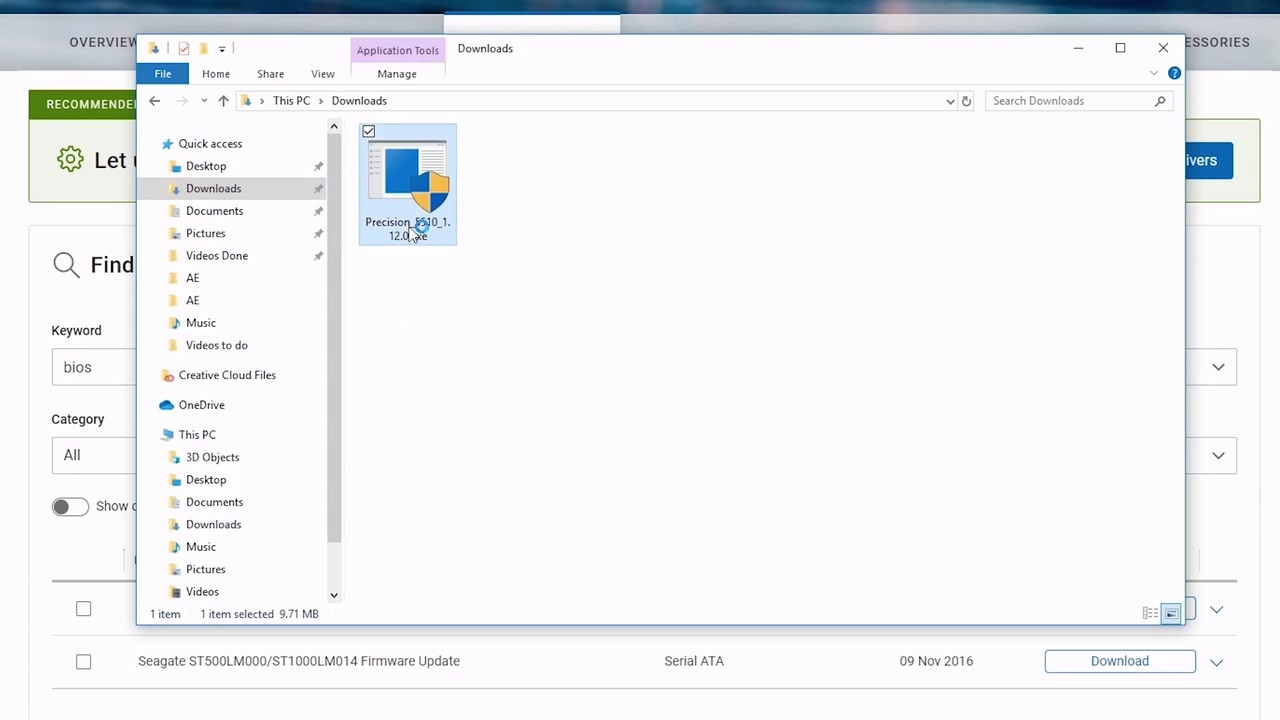
Task: Uncheck the Precision_5510 file selection checkbox
Action: coord(369,131)
